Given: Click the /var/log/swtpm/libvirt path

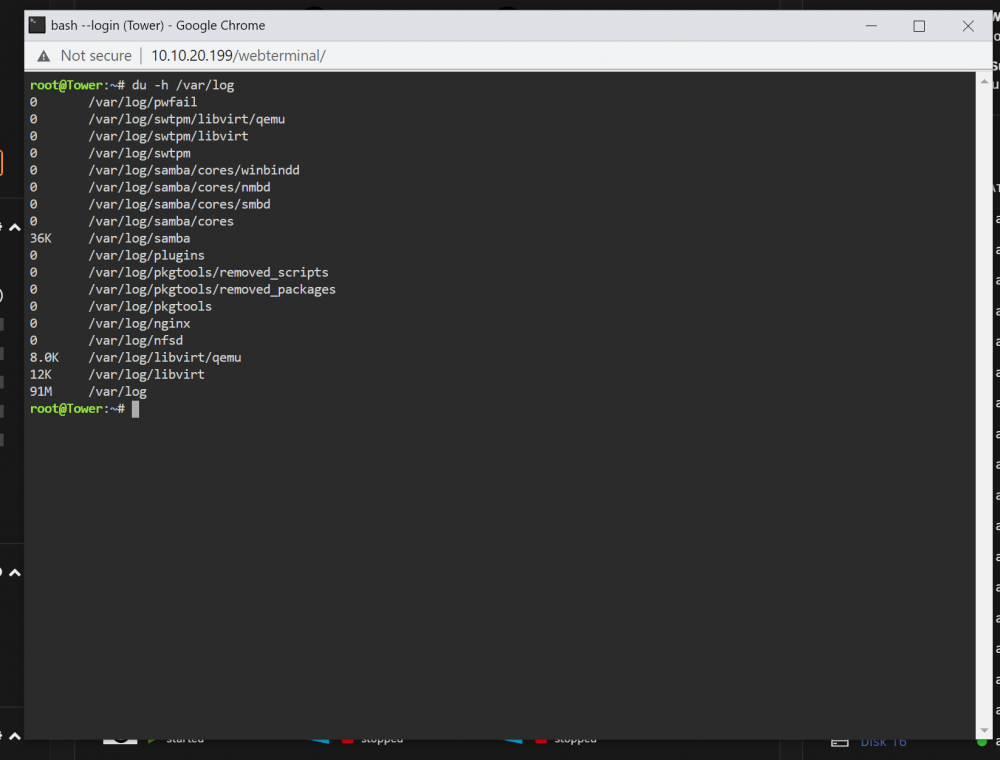Looking at the screenshot, I should [168, 136].
